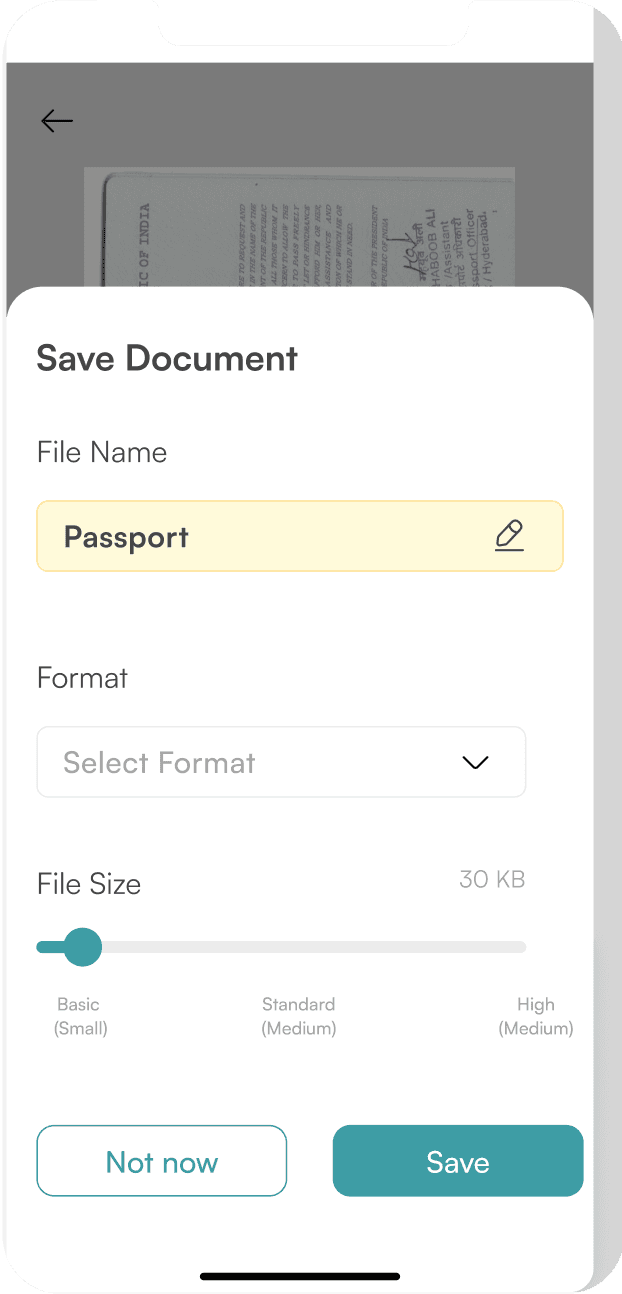Grab the teal file size slider handle
Image resolution: width=622 pixels, height=1294 pixels.
click(x=82, y=946)
